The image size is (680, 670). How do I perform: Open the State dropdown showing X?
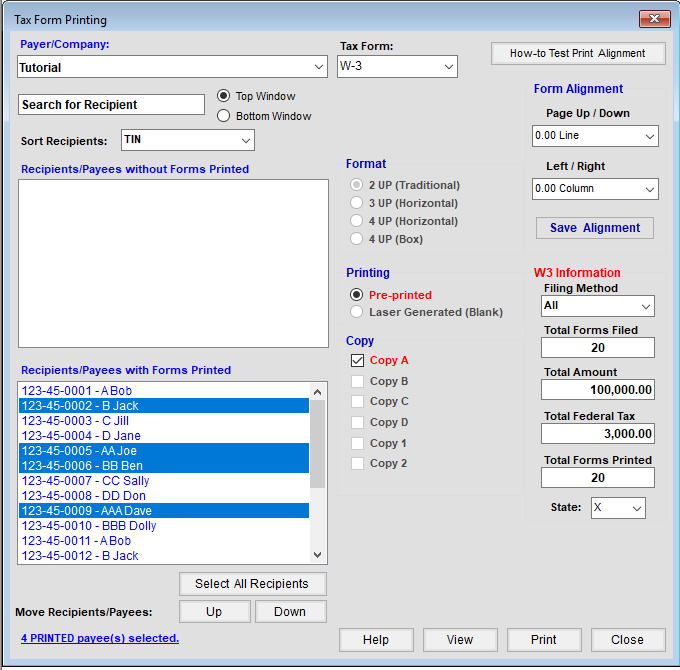618,508
